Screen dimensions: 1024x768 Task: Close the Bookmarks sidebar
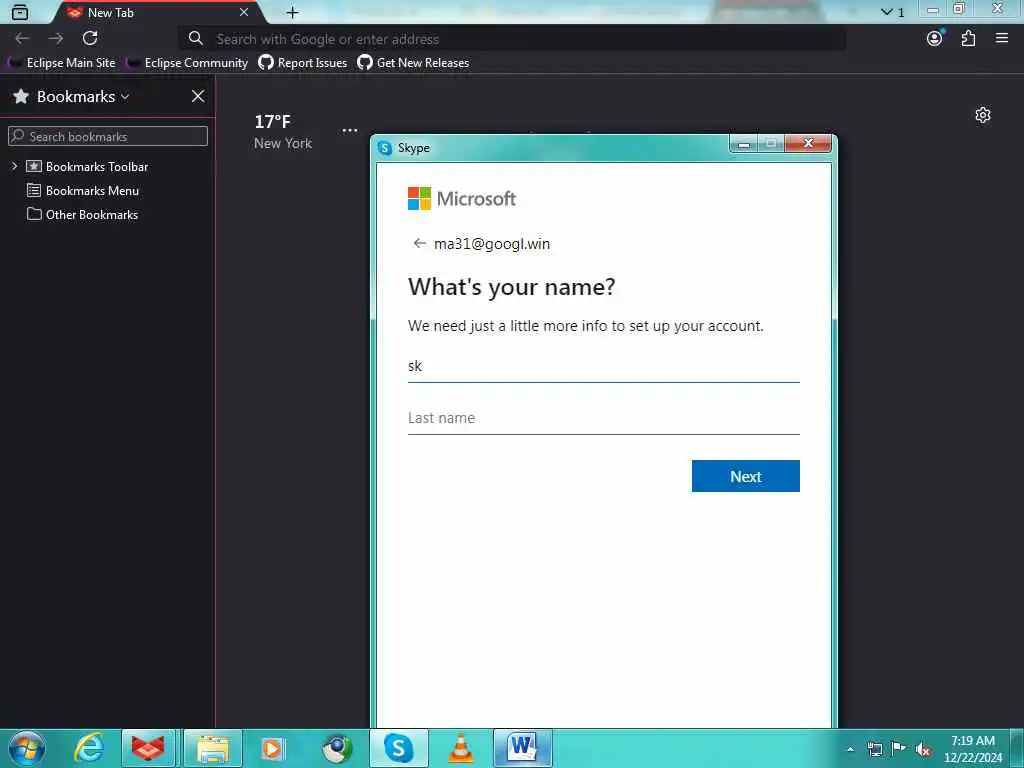coord(198,97)
